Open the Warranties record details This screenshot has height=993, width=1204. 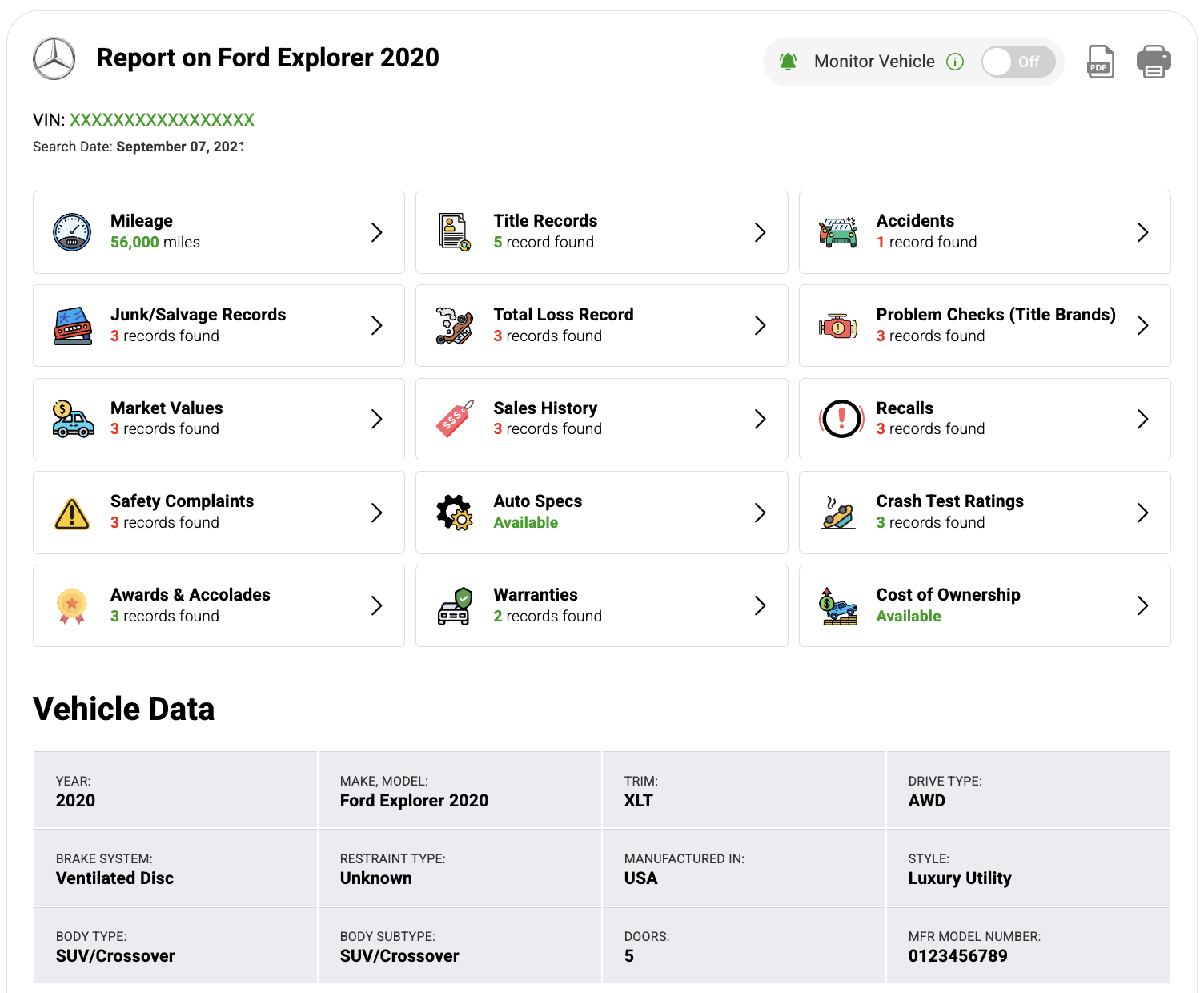click(x=760, y=605)
